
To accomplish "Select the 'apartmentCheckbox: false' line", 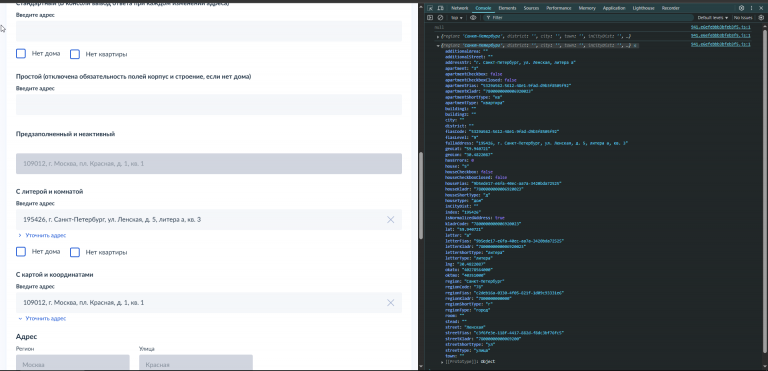I will [474, 74].
